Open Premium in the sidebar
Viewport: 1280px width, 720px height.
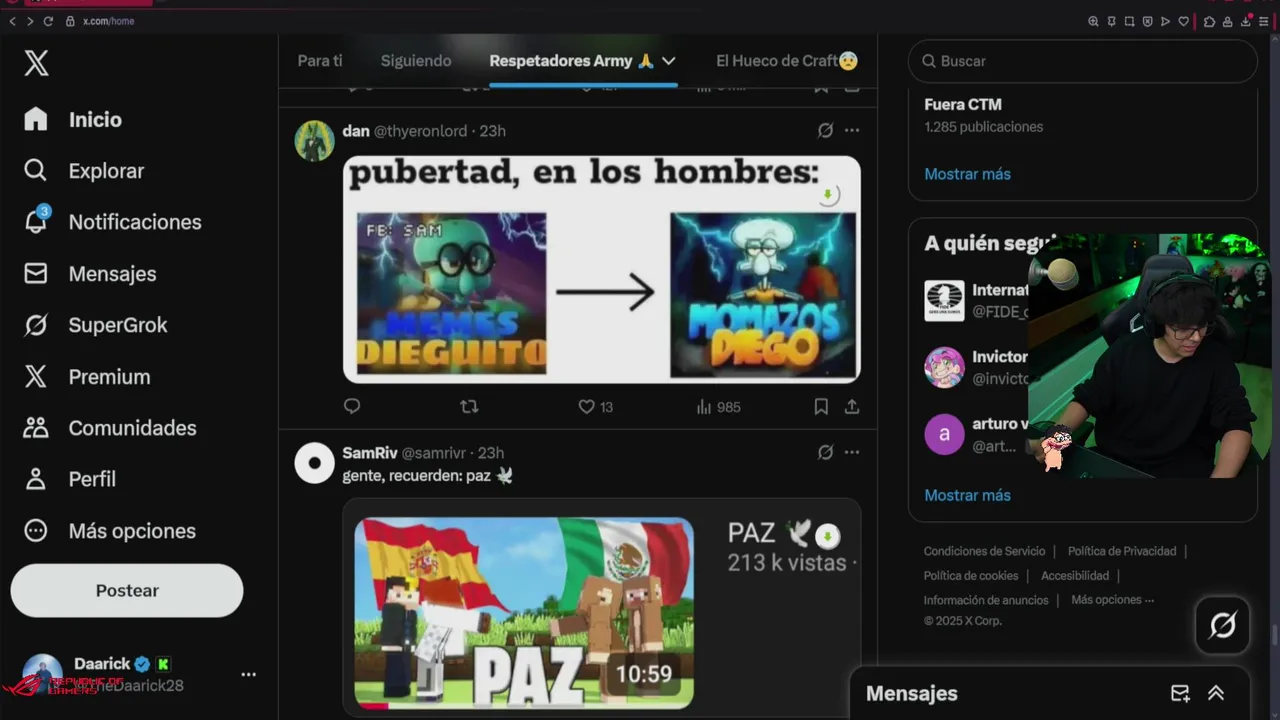86,377
